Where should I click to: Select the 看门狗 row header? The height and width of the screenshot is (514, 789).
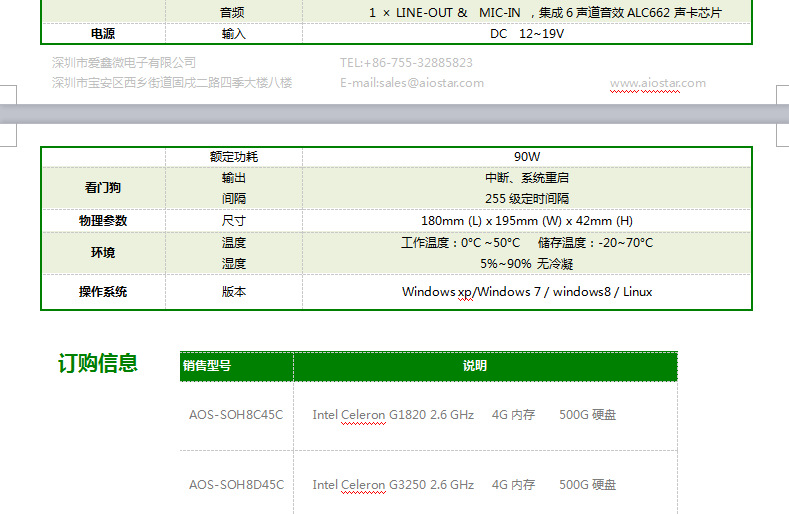point(103,188)
